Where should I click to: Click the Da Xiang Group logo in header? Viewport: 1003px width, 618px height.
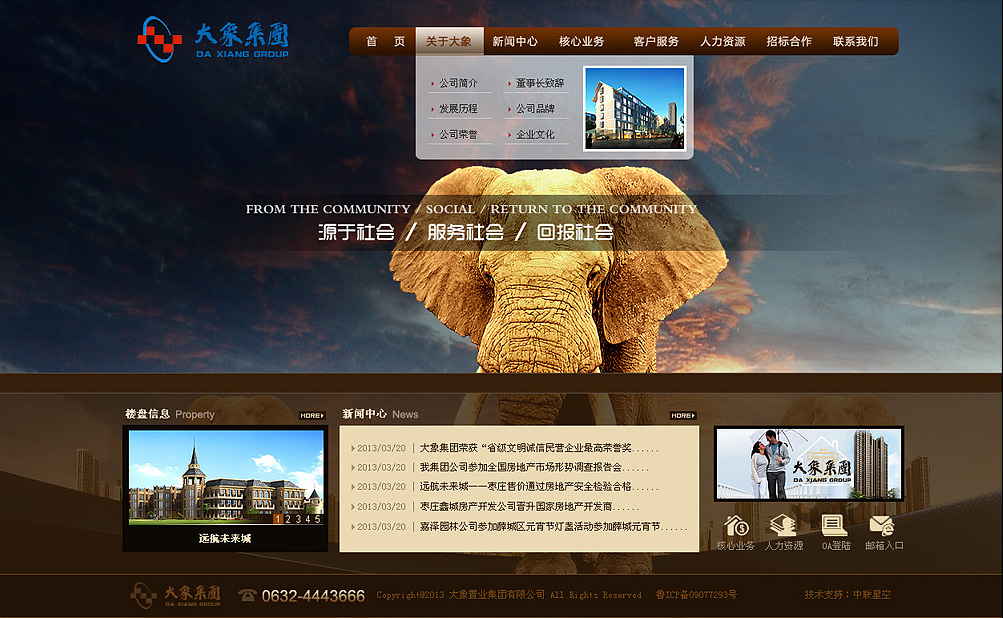(213, 40)
